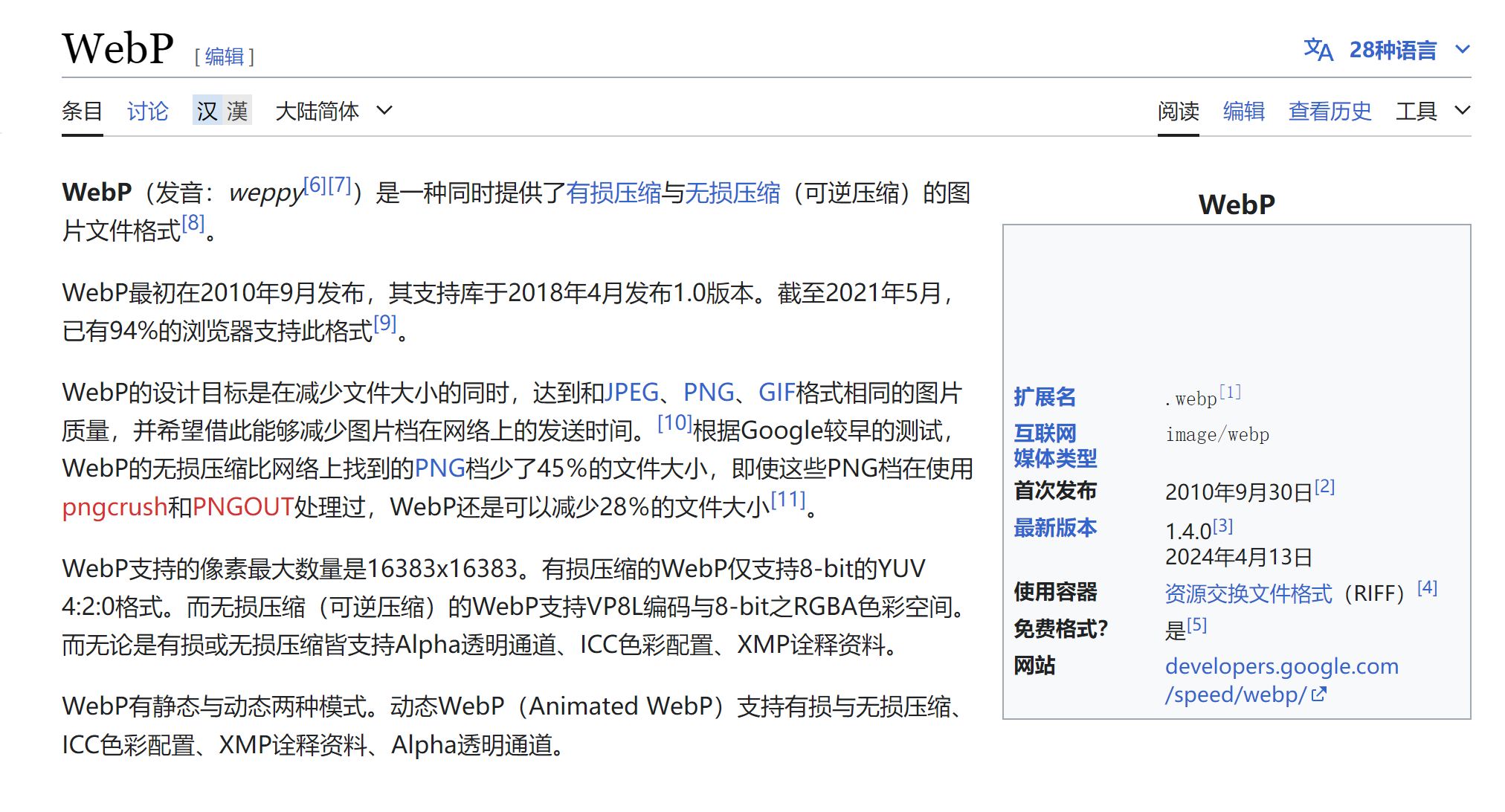Click the 编辑 link beside WebP heading
The width and height of the screenshot is (1505, 812).
225,57
